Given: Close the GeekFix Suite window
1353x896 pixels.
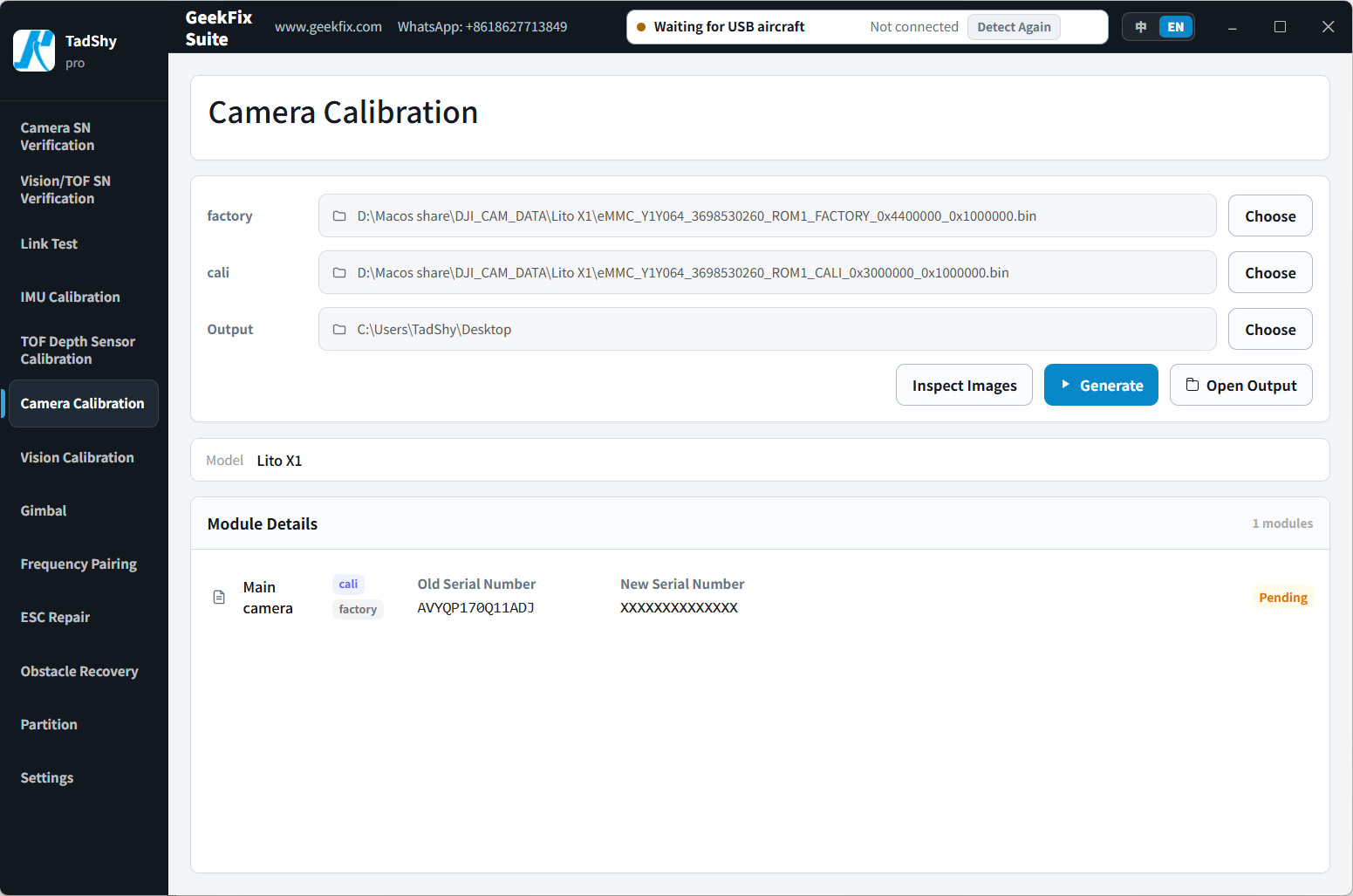Looking at the screenshot, I should coord(1328,27).
